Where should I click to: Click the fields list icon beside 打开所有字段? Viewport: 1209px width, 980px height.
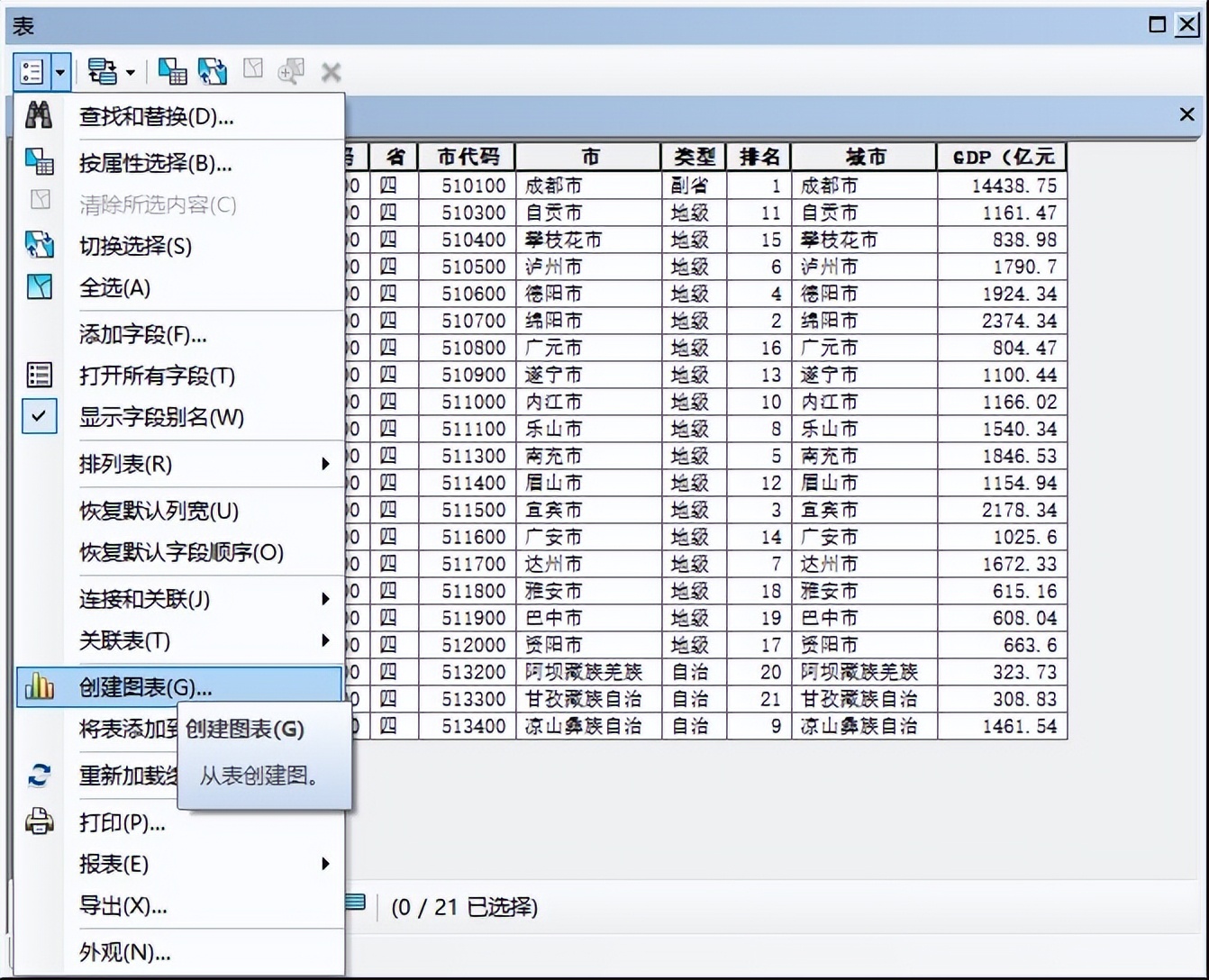40,376
